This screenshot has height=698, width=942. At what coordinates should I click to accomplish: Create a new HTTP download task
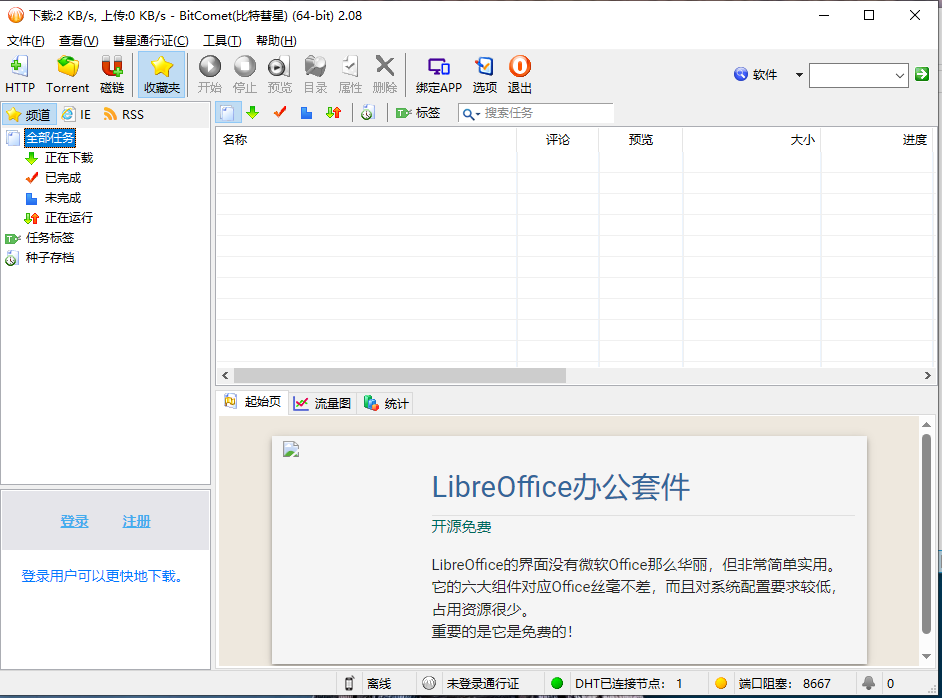[20, 72]
